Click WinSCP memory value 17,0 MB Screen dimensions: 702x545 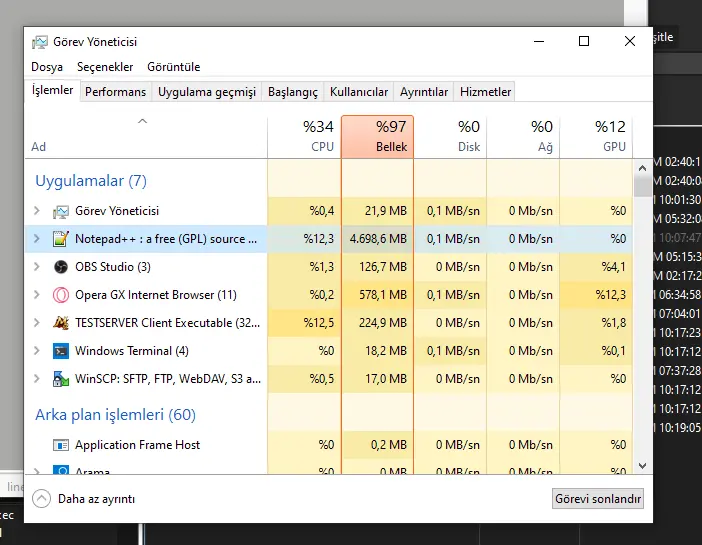click(386, 379)
